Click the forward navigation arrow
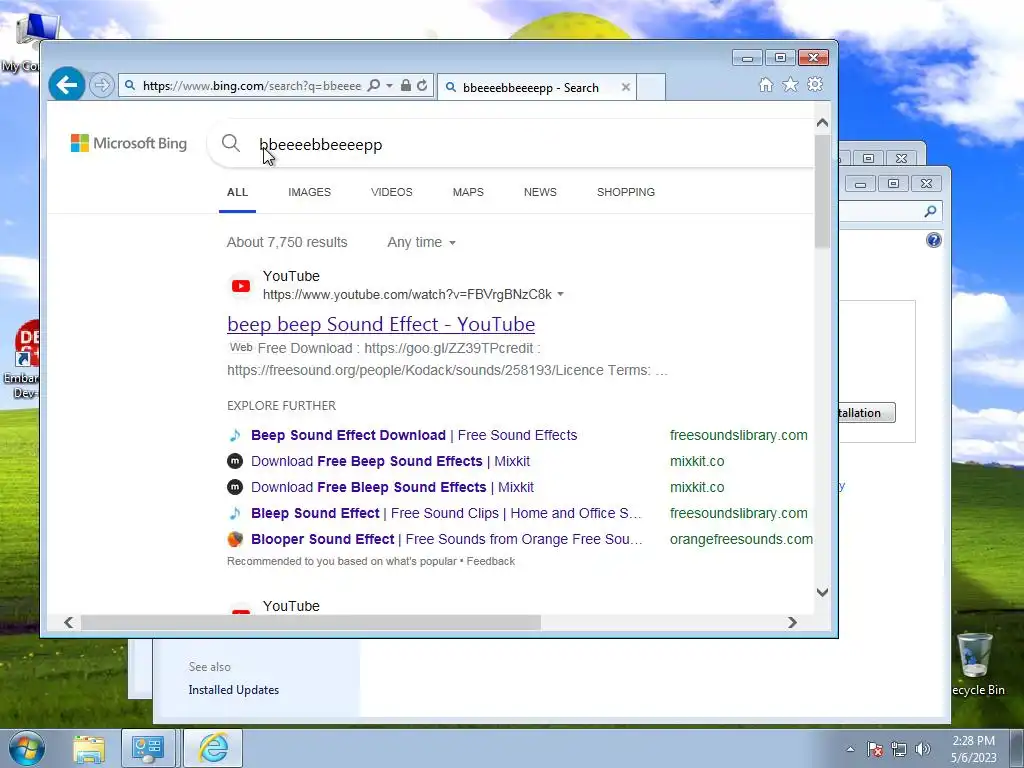Viewport: 1024px width, 768px height. point(101,86)
